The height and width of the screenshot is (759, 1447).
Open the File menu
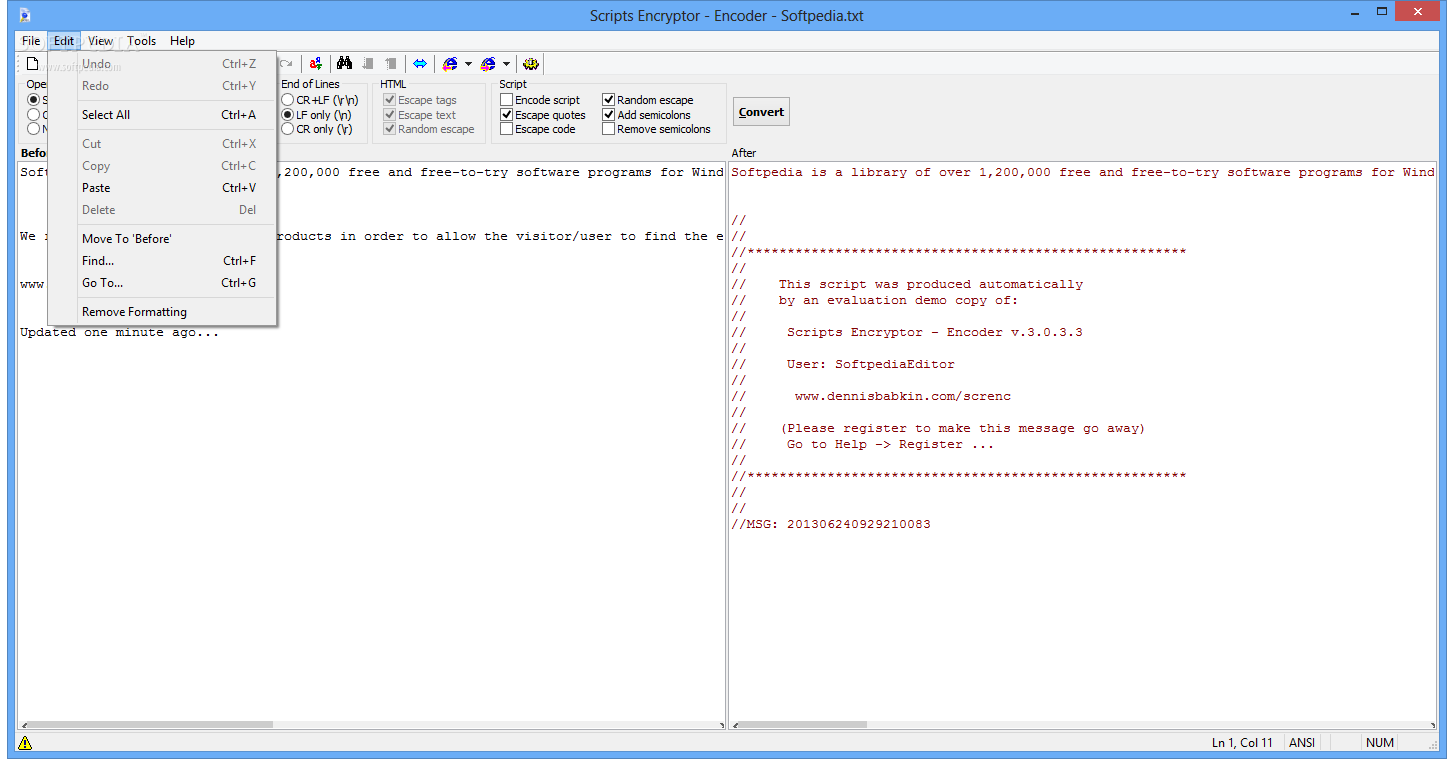31,41
